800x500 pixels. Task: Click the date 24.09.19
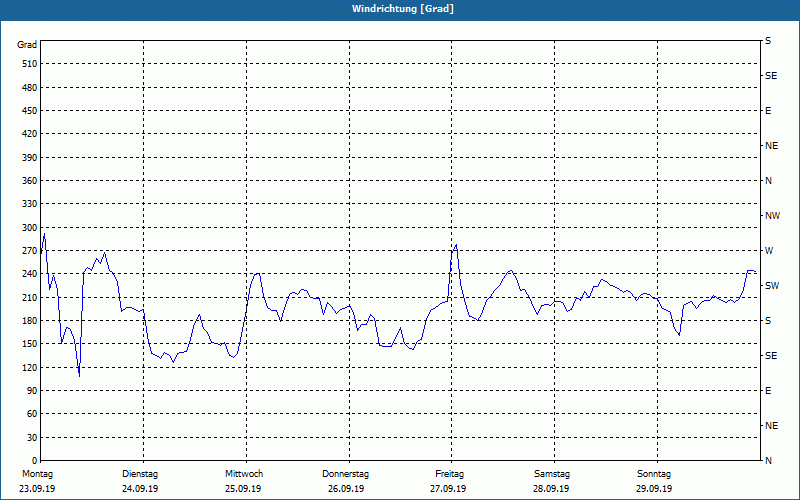click(x=140, y=489)
